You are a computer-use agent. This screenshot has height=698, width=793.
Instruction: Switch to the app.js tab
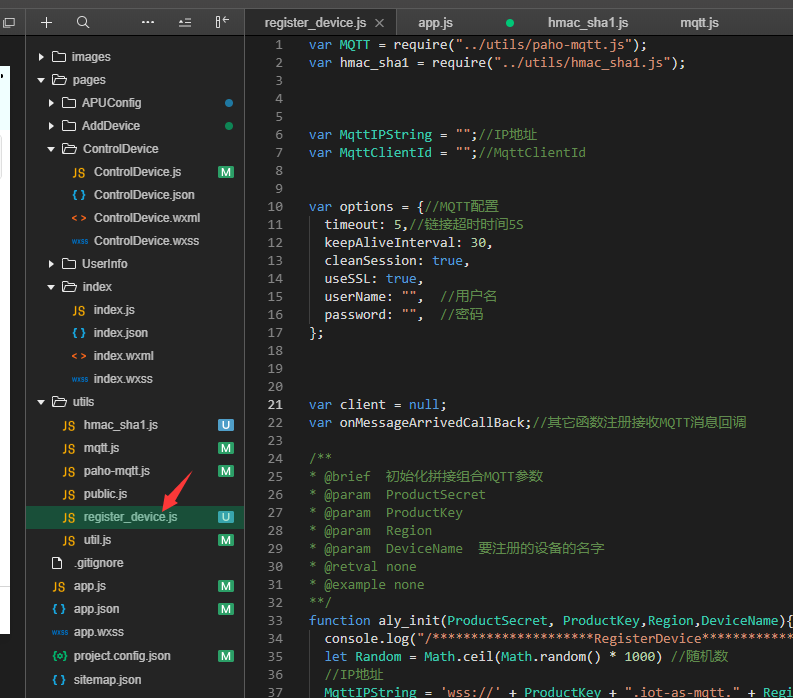(x=435, y=22)
